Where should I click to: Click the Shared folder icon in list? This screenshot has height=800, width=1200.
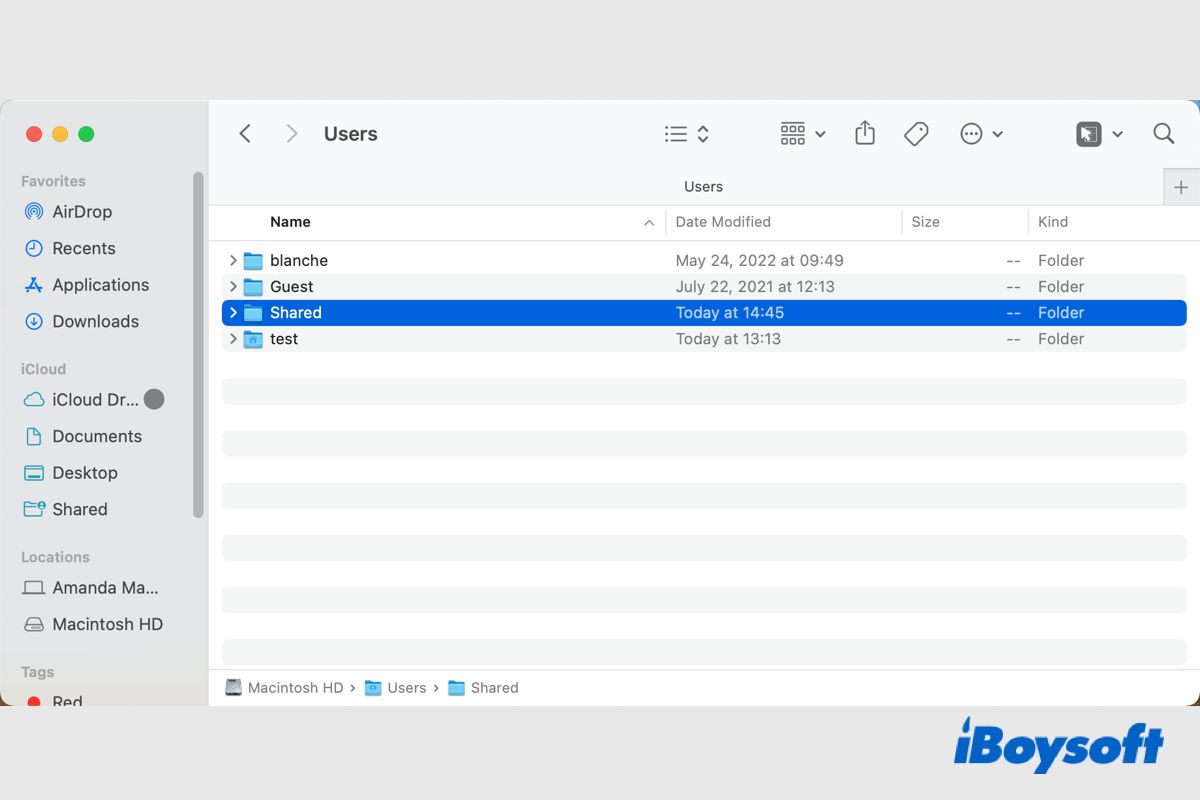[253, 313]
